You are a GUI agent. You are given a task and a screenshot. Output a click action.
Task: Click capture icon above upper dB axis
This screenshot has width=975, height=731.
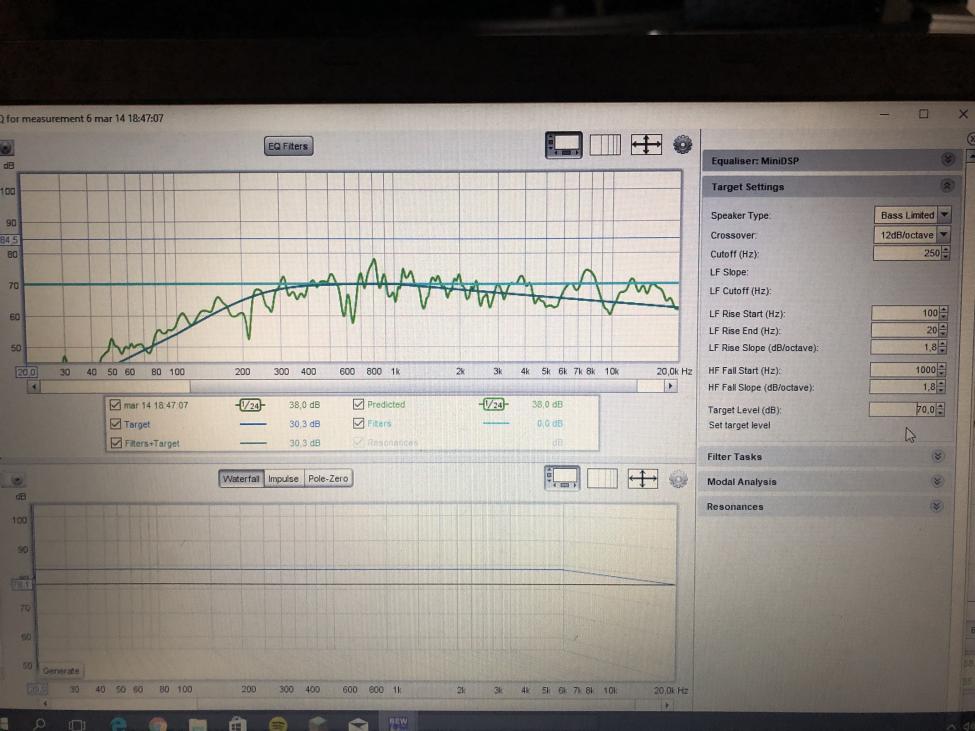coord(6,148)
